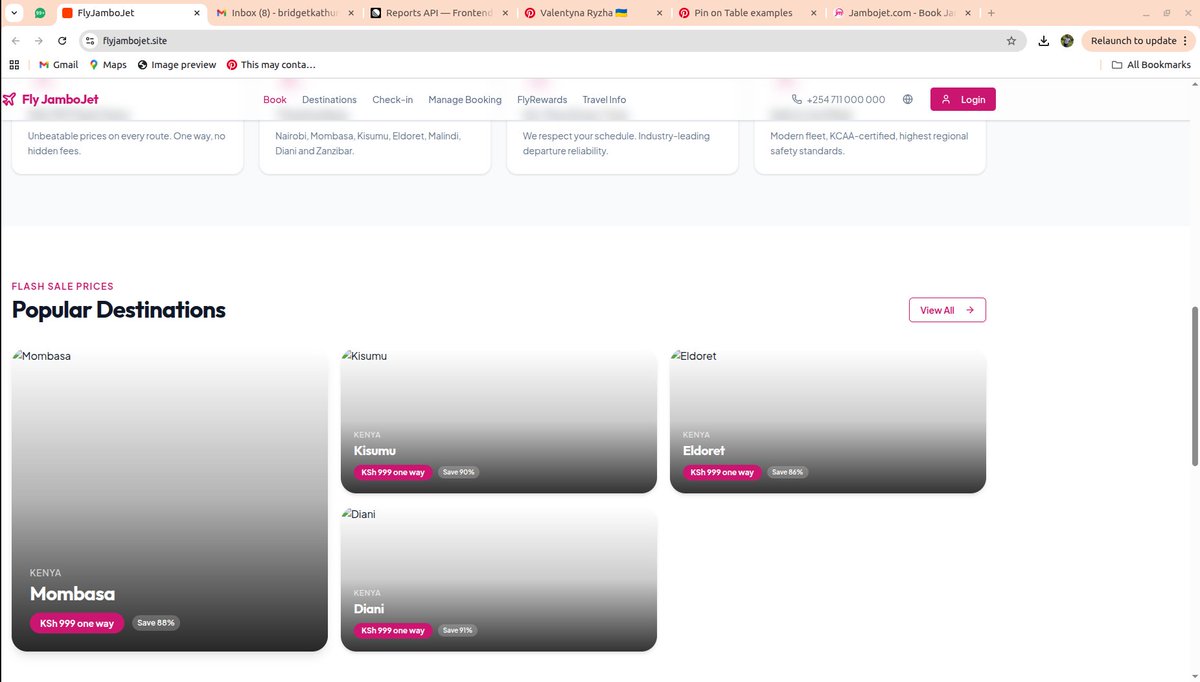The height and width of the screenshot is (682, 1200).
Task: Open the 'This may conta...' Pinterest bookmark
Action: (271, 65)
